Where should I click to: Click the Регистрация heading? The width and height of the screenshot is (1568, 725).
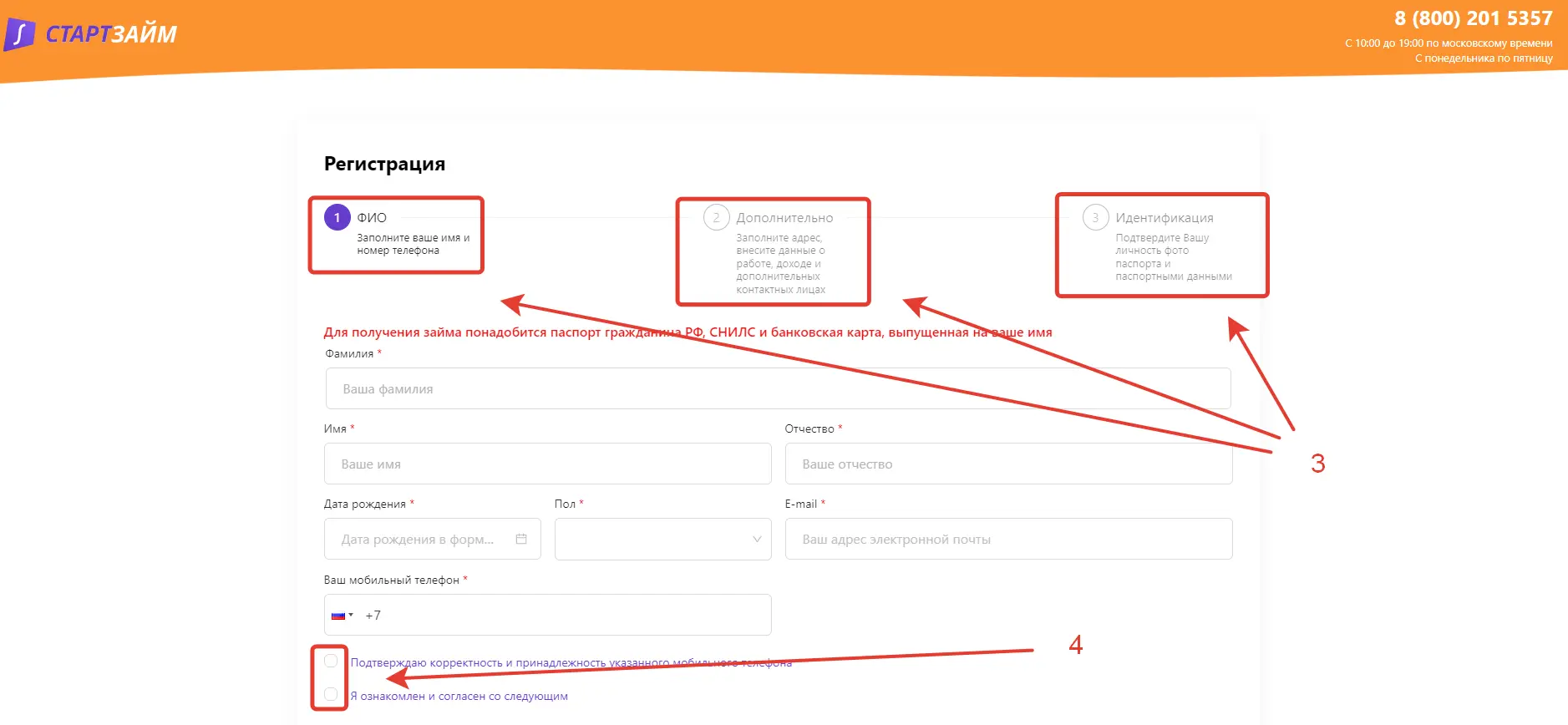click(x=384, y=164)
